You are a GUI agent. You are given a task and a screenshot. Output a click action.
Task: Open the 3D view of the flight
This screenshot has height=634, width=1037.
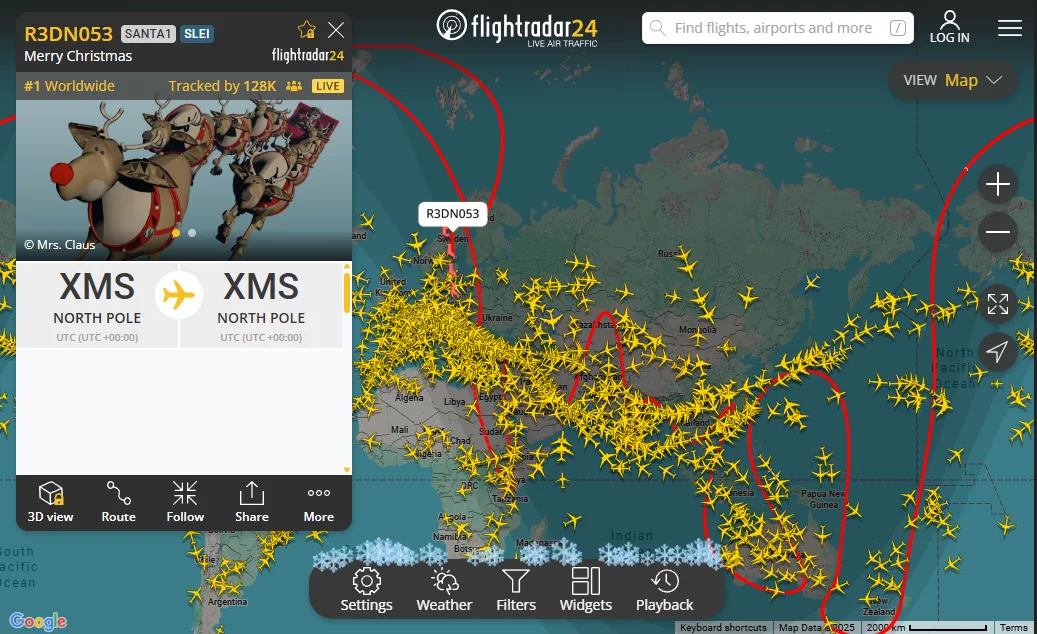pyautogui.click(x=50, y=502)
